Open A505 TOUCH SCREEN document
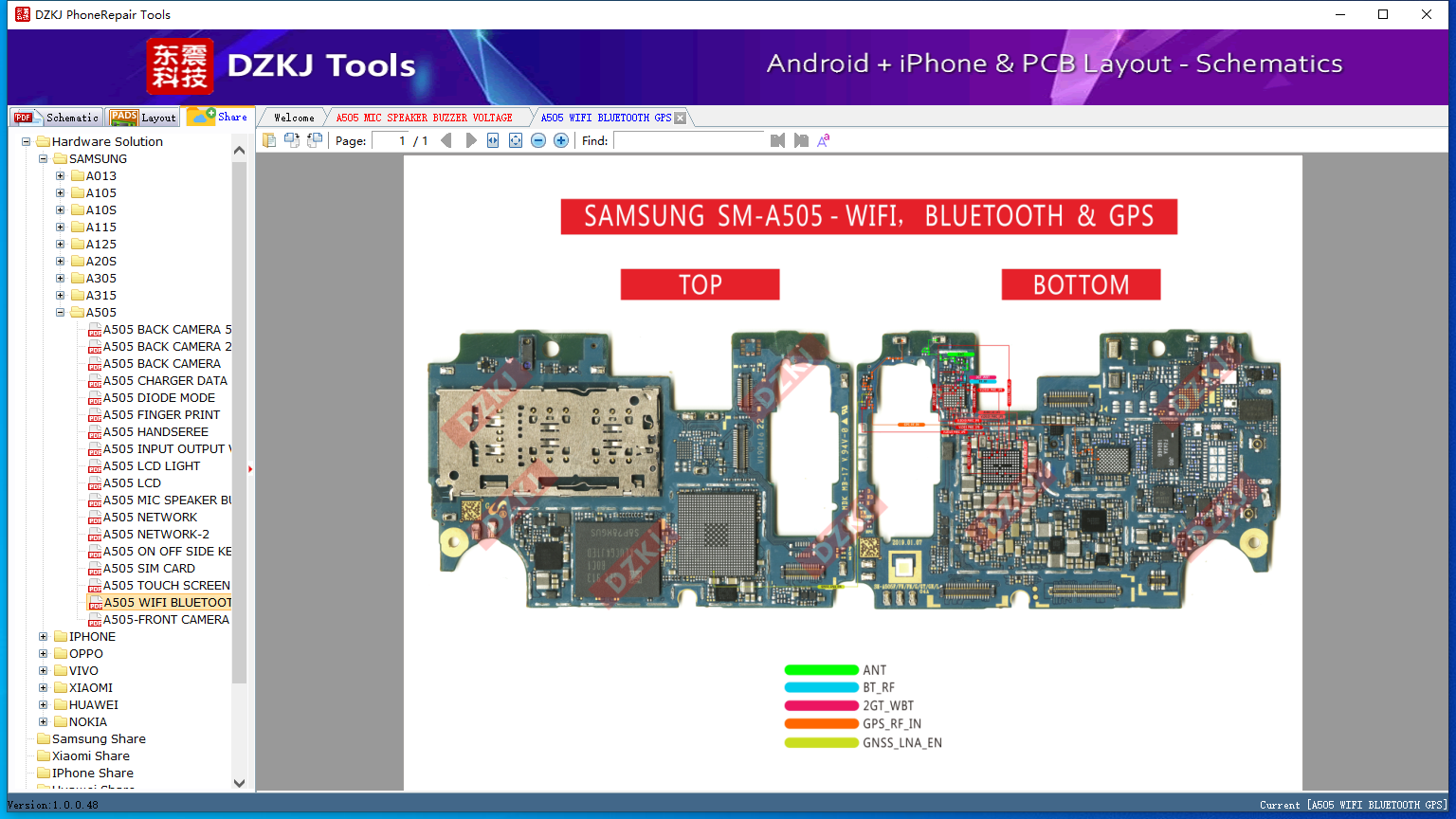 point(167,586)
